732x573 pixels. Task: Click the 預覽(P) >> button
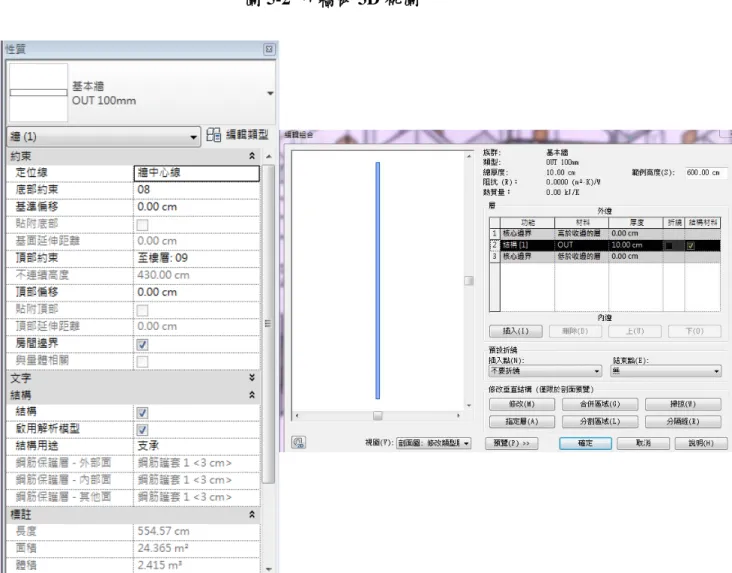(x=512, y=443)
